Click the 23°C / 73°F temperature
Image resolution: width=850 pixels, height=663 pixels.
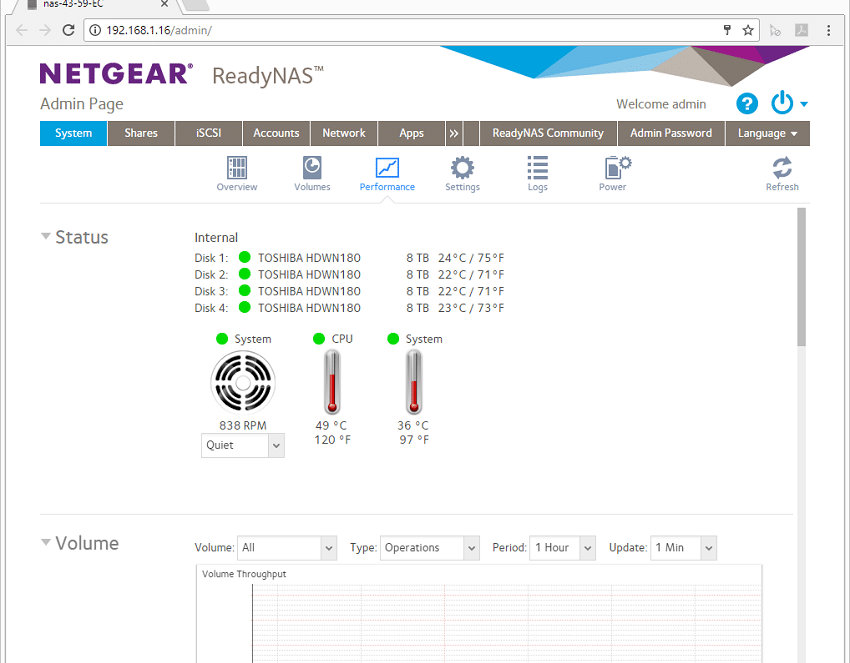[471, 308]
